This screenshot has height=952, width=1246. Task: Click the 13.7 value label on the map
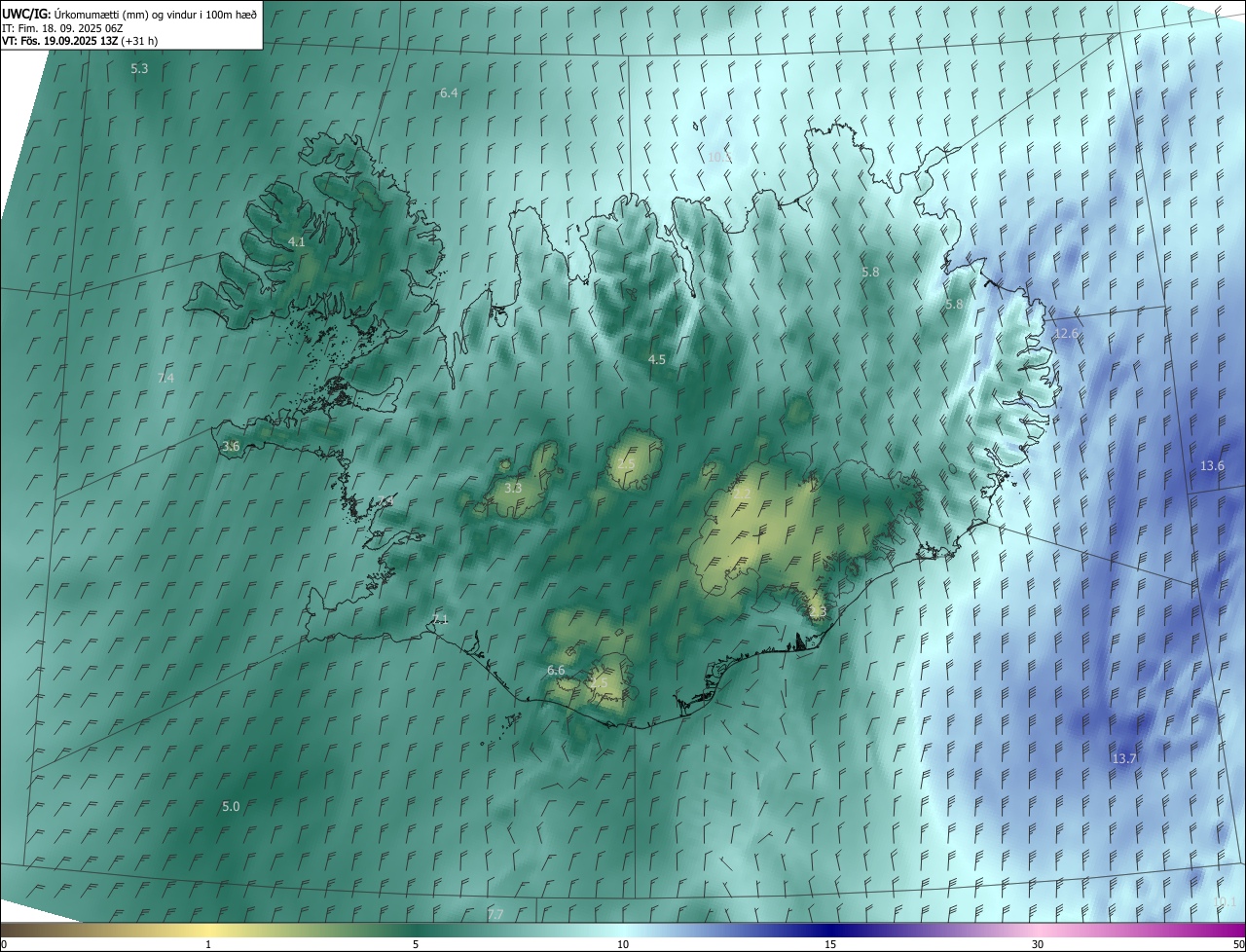1124,758
